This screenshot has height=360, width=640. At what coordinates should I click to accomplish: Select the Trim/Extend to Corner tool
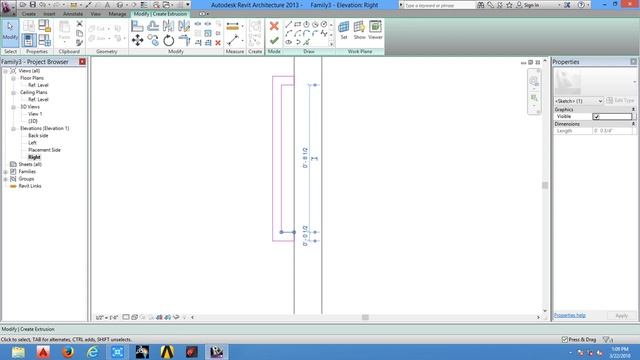click(x=184, y=40)
